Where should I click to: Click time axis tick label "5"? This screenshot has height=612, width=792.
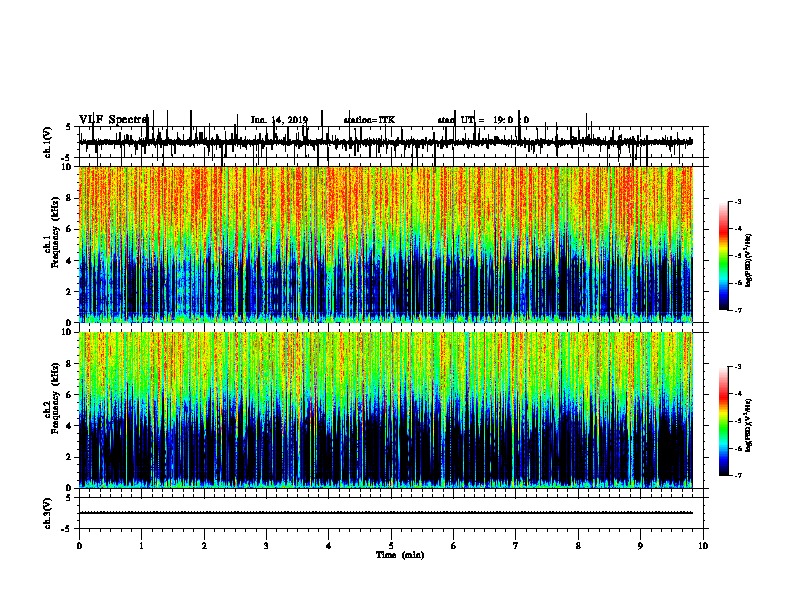[391, 546]
